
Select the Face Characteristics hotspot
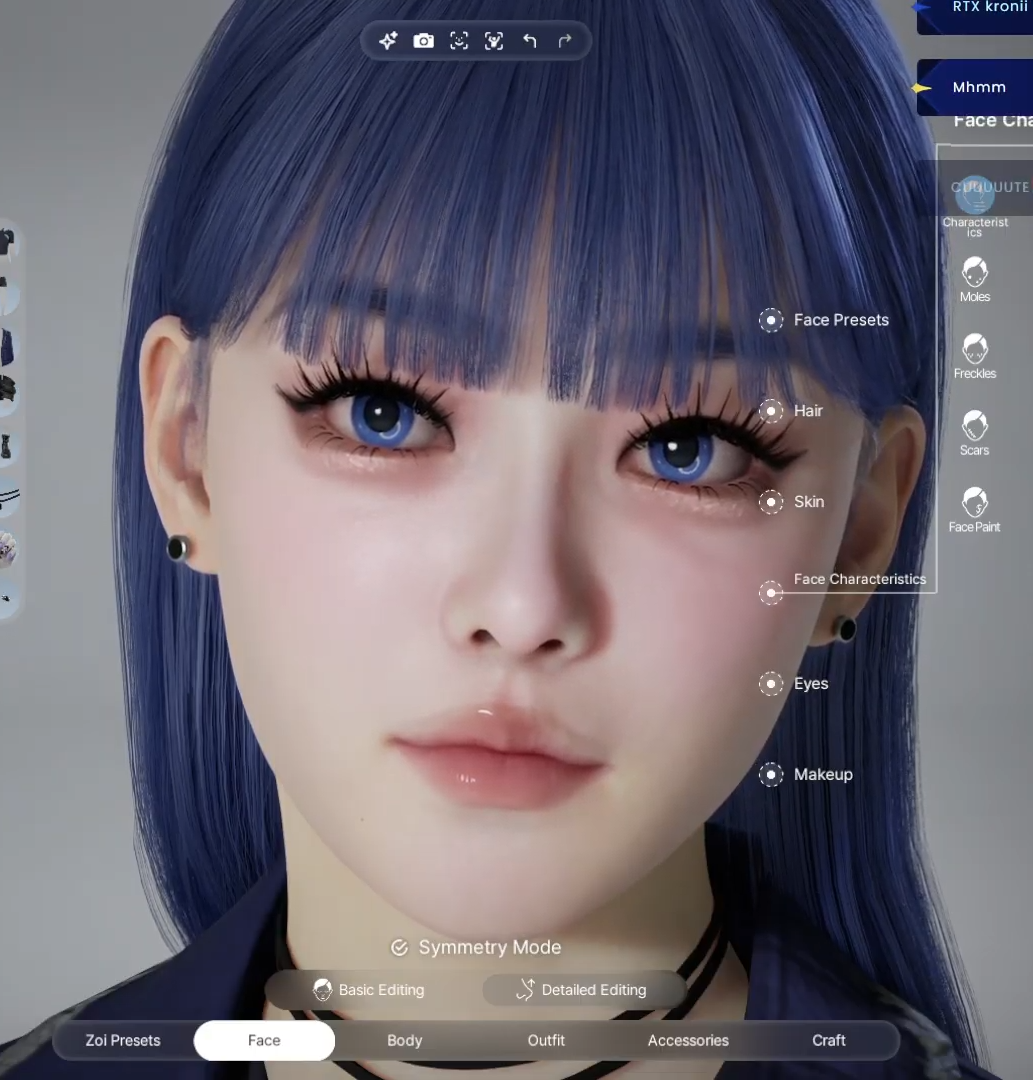pos(771,593)
